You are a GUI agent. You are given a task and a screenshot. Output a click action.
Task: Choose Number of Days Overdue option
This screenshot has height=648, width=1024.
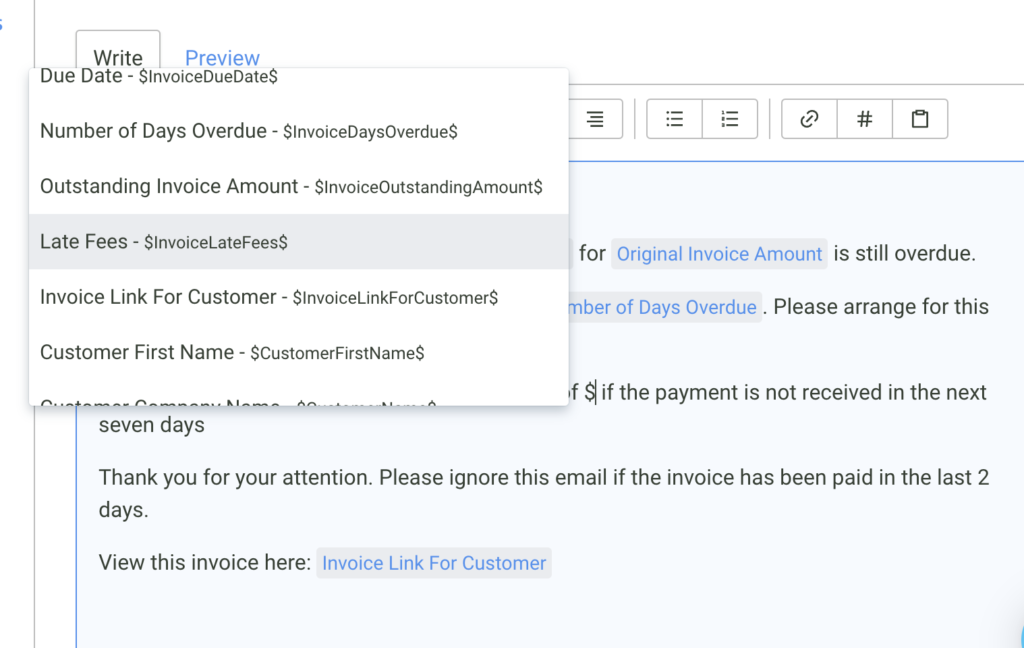pyautogui.click(x=250, y=131)
